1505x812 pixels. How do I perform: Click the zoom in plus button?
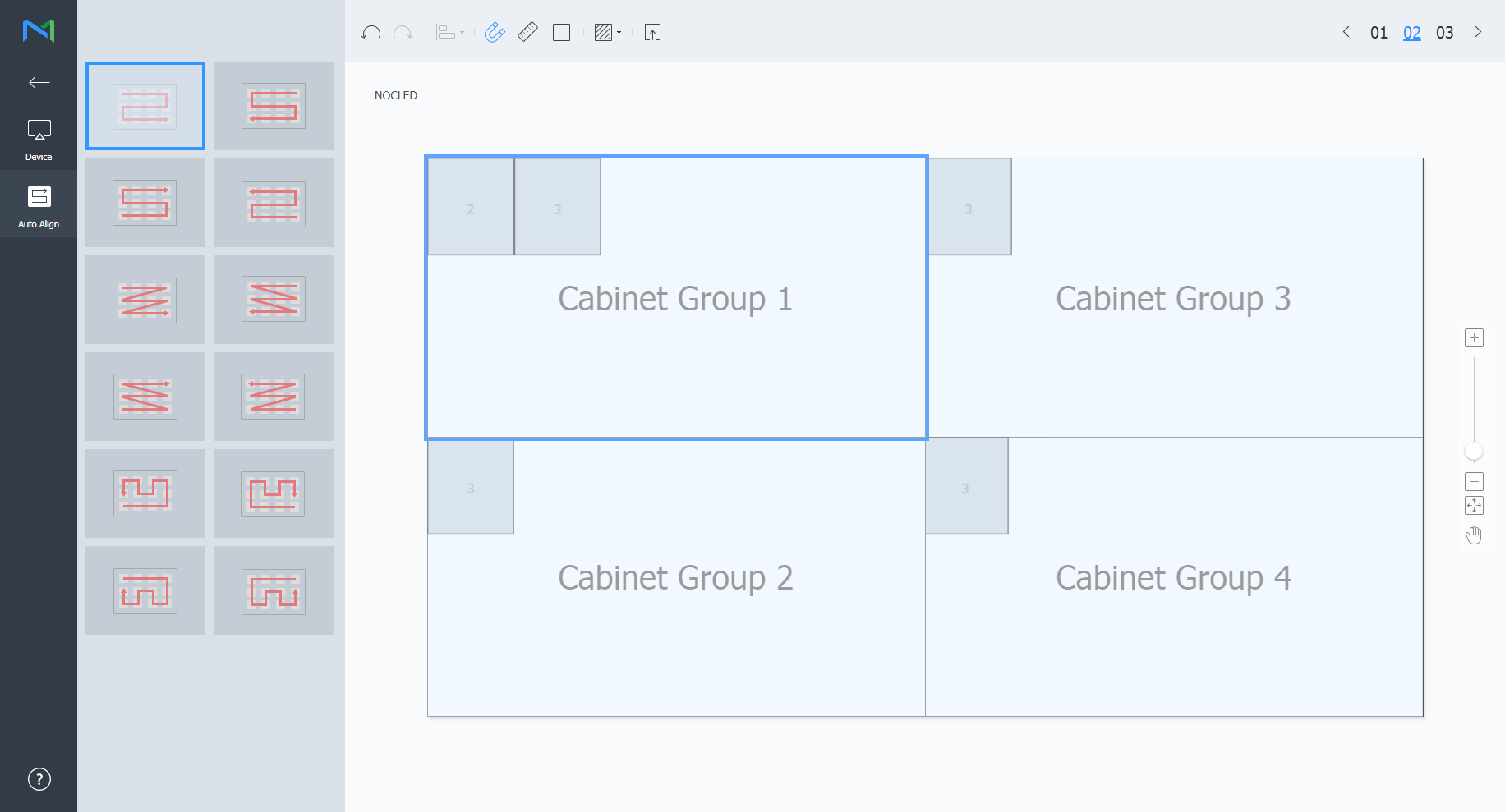(x=1474, y=338)
